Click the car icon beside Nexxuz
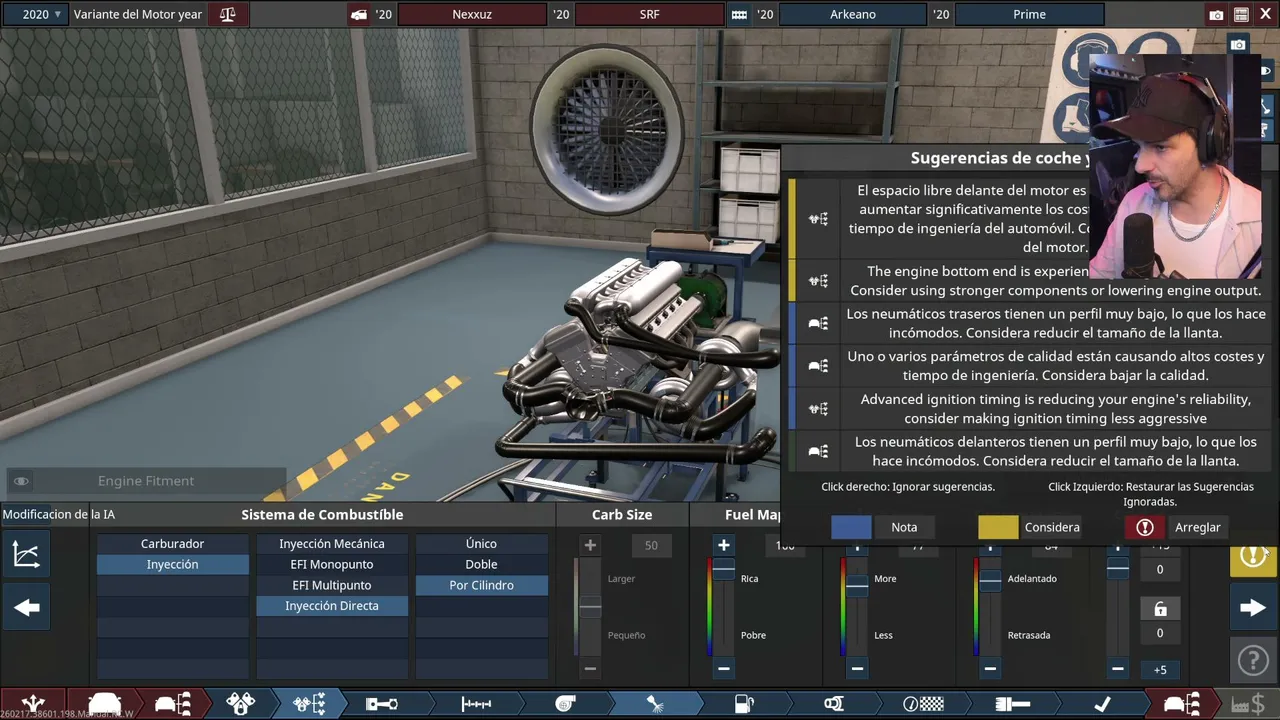1280x720 pixels. tap(359, 15)
